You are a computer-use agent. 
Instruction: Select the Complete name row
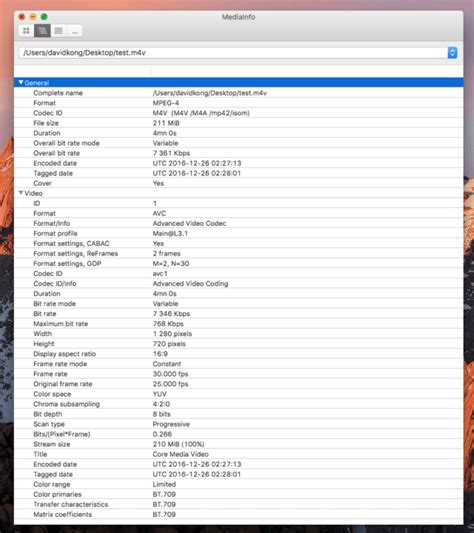[x=238, y=93]
